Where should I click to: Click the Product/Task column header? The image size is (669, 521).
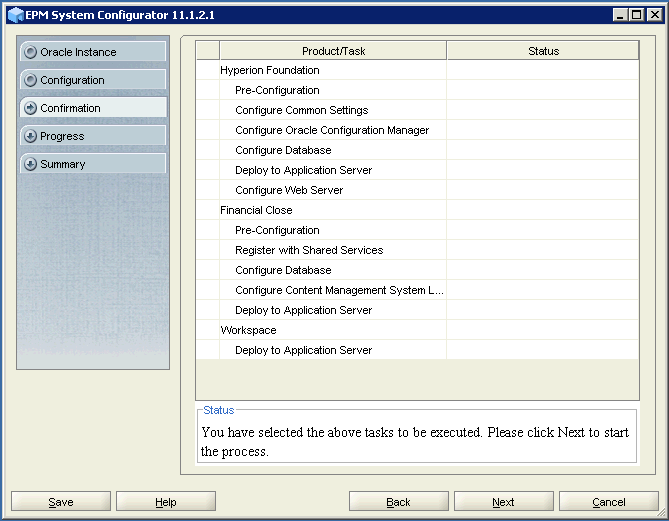(333, 51)
